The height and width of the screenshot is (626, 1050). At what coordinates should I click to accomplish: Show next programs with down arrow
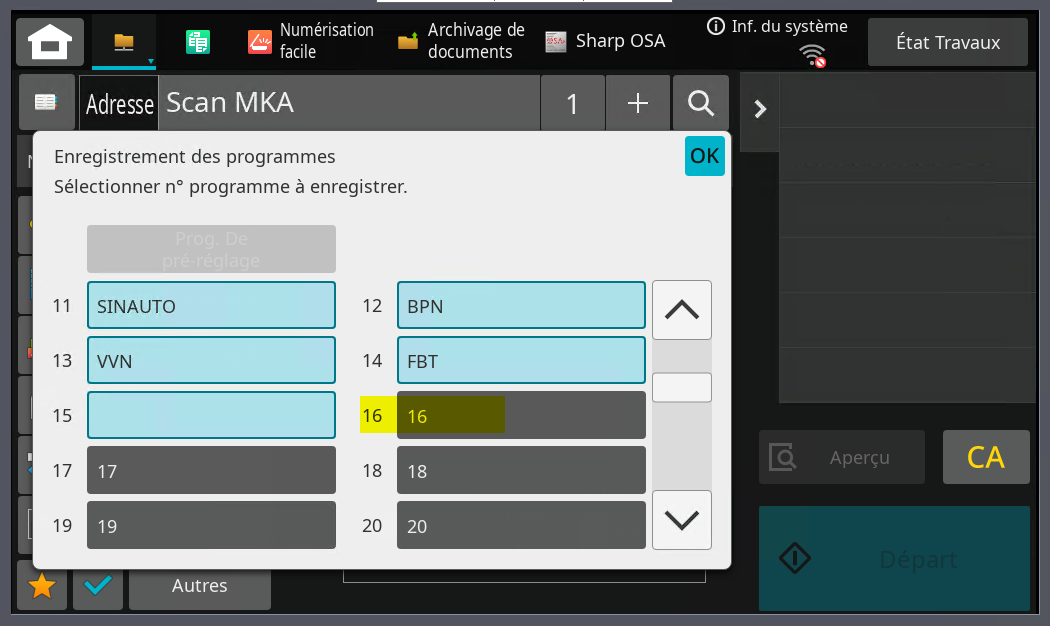click(682, 520)
